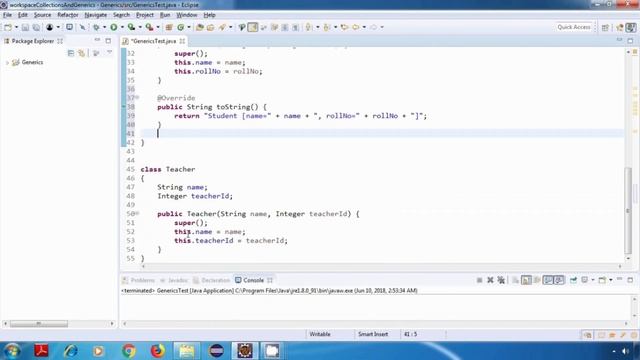The width and height of the screenshot is (640, 360).
Task: Click the External Tools run icon
Action: [149, 27]
